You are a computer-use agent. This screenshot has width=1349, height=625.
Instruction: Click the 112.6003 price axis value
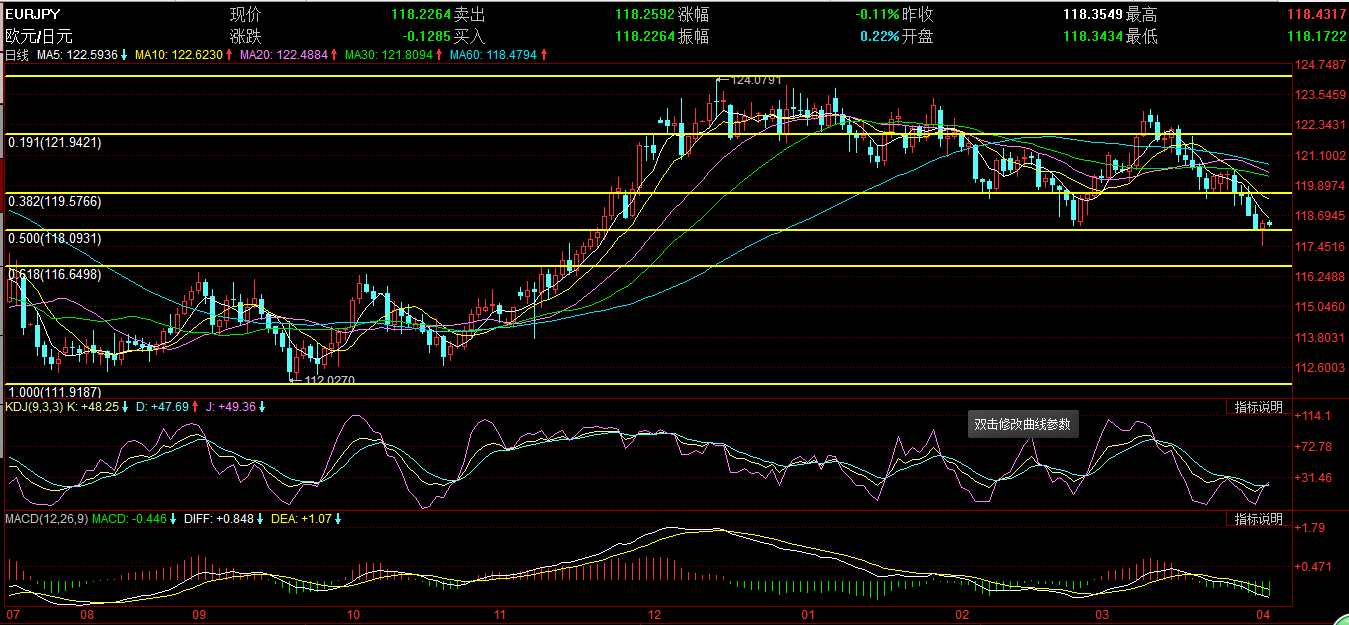[x=1318, y=367]
